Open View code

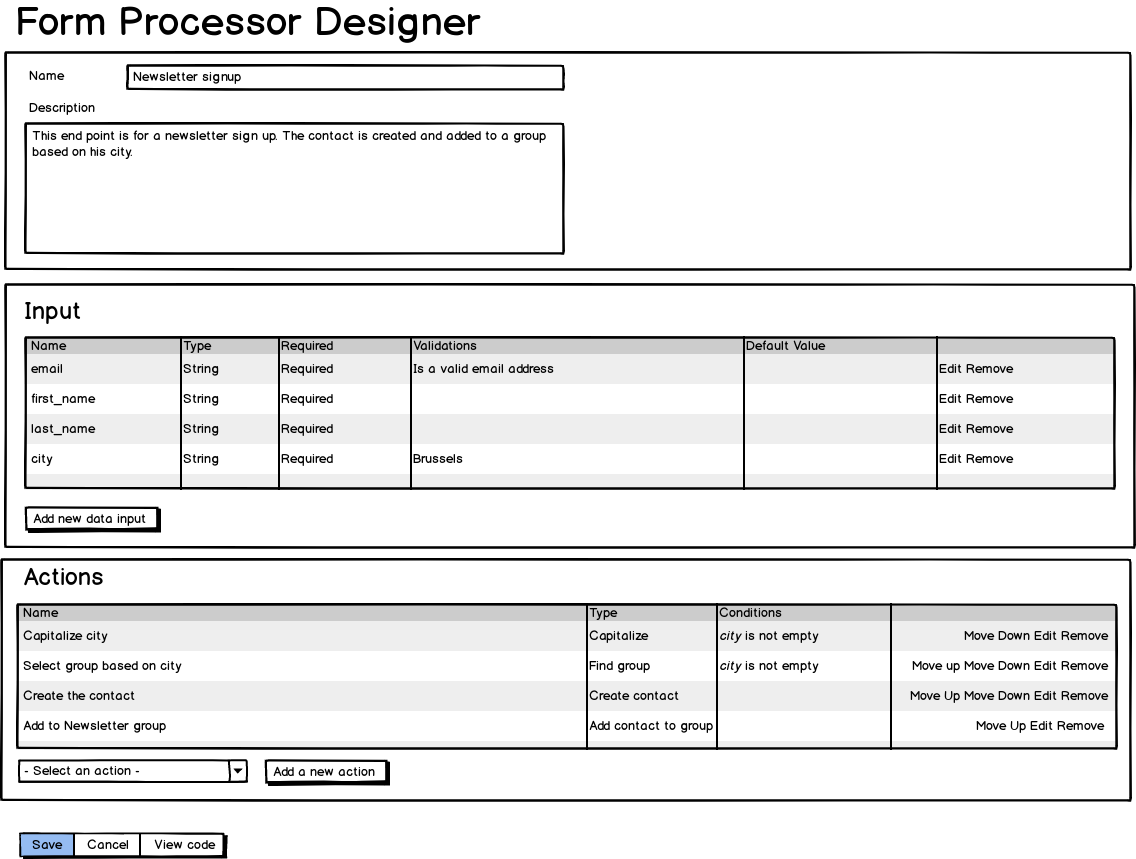point(184,845)
